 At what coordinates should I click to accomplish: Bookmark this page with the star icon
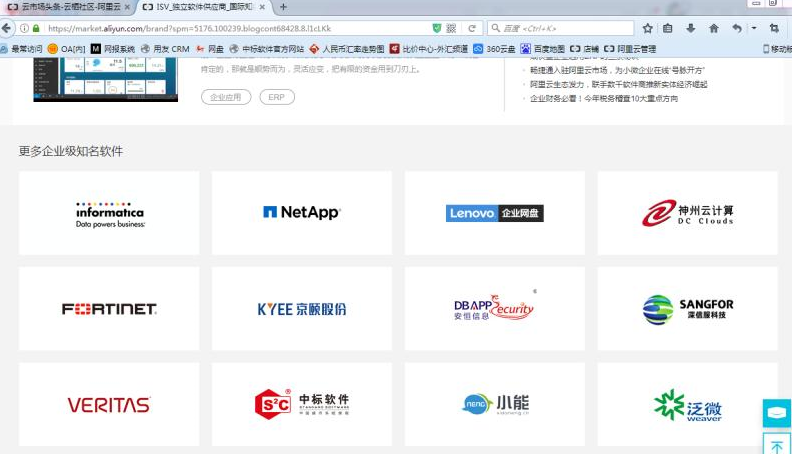click(648, 28)
